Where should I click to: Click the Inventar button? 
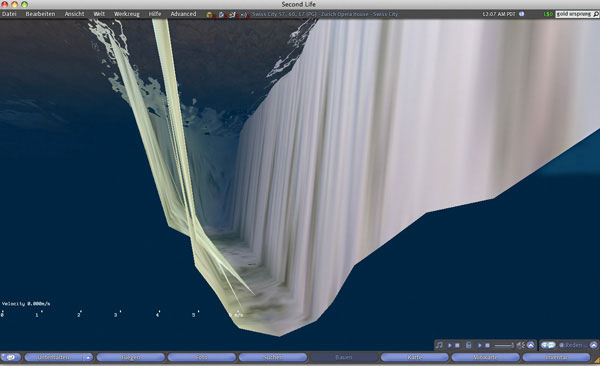(556, 357)
